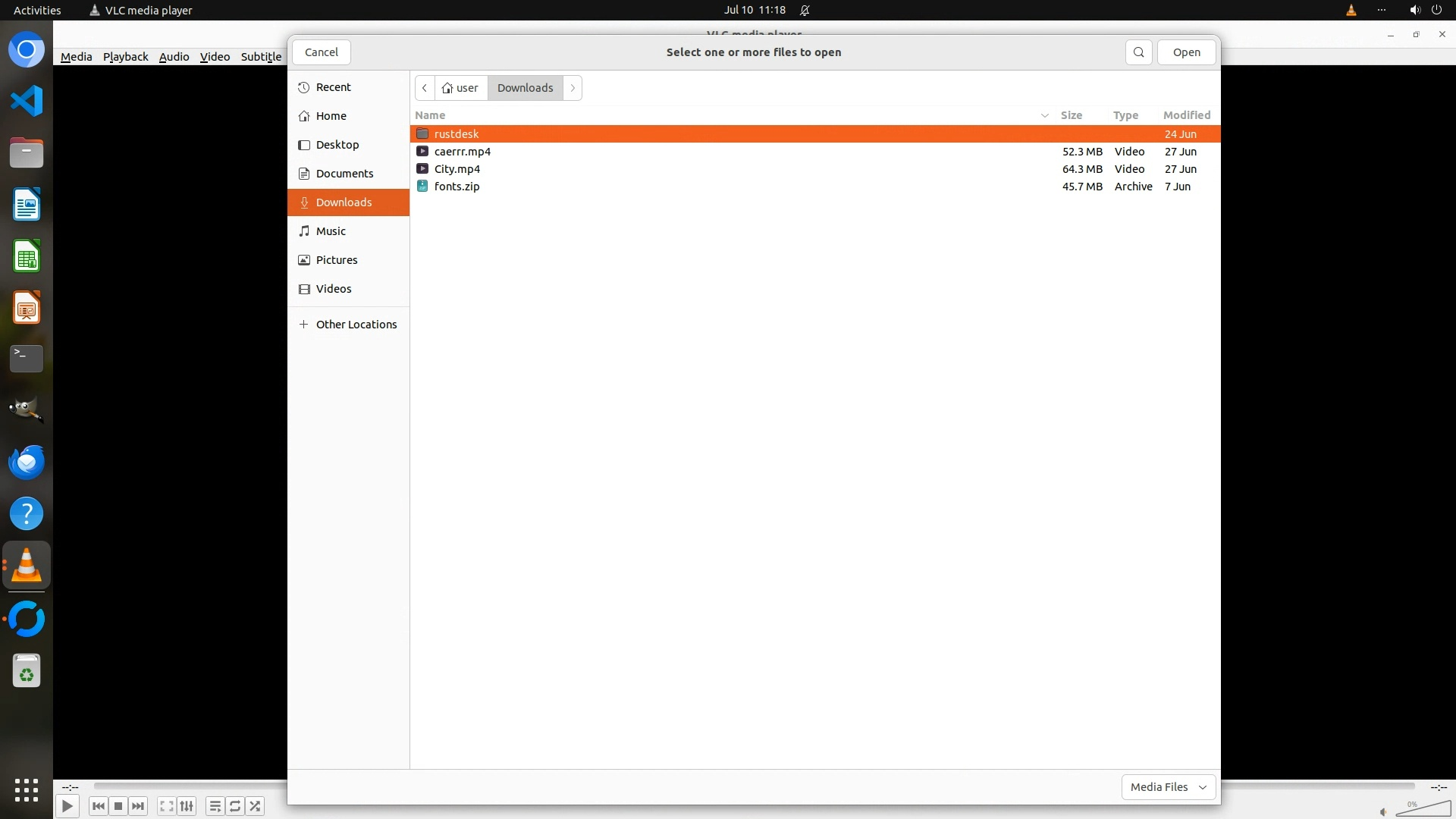Toggle loop repeat mode

pyautogui.click(x=235, y=806)
